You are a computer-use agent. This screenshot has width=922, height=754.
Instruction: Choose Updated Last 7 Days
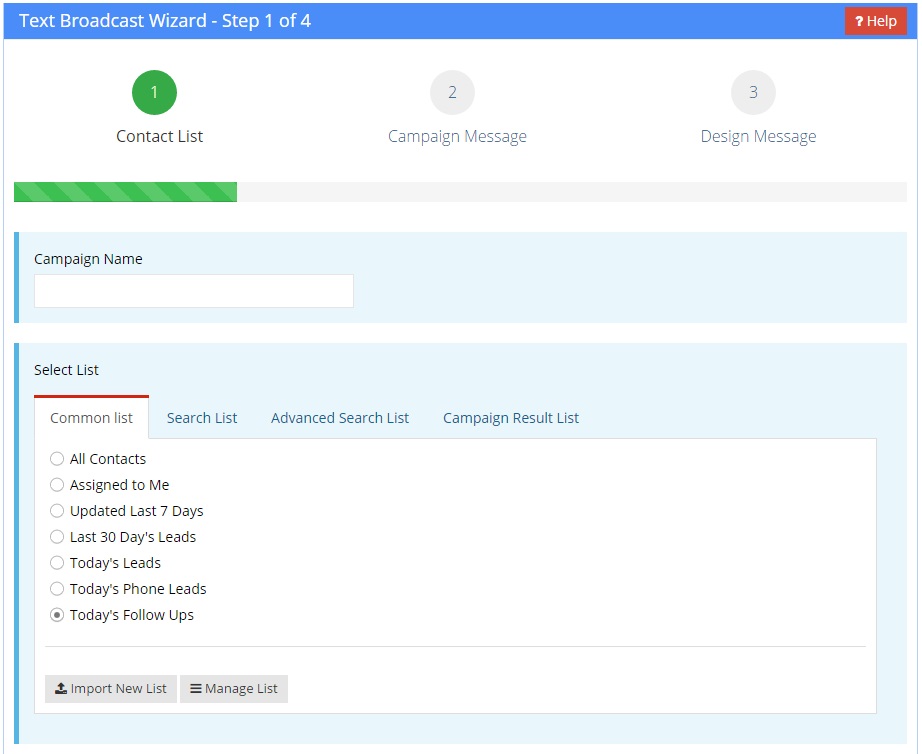point(57,510)
